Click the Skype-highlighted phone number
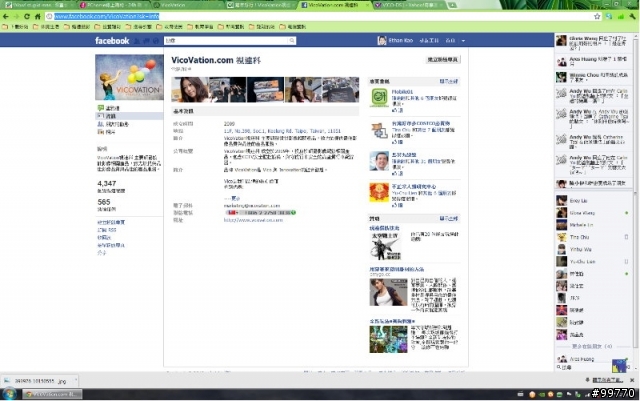This screenshot has width=640, height=401. [x=260, y=213]
